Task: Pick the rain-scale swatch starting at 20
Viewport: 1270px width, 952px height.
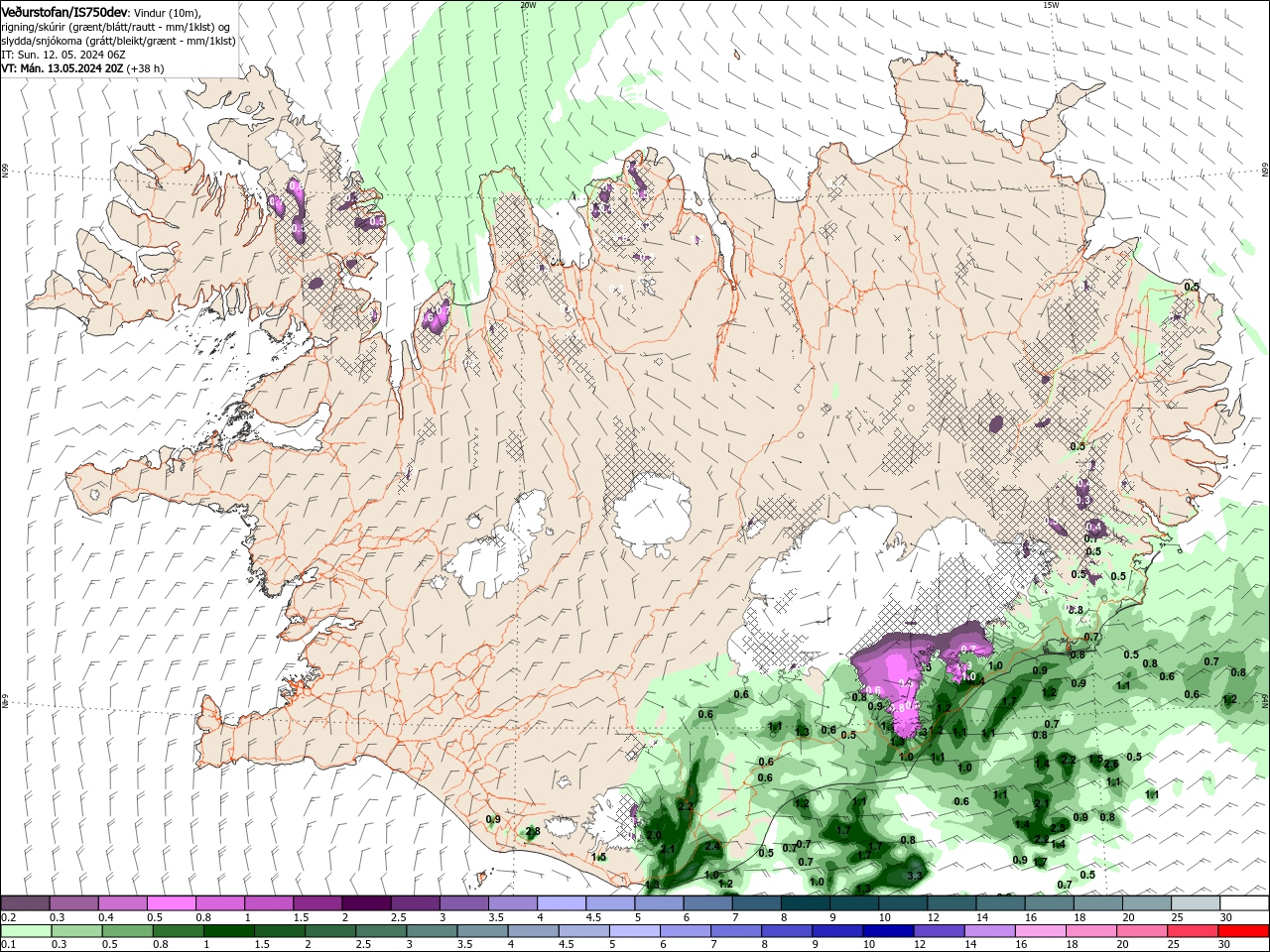Action: coord(1142,931)
